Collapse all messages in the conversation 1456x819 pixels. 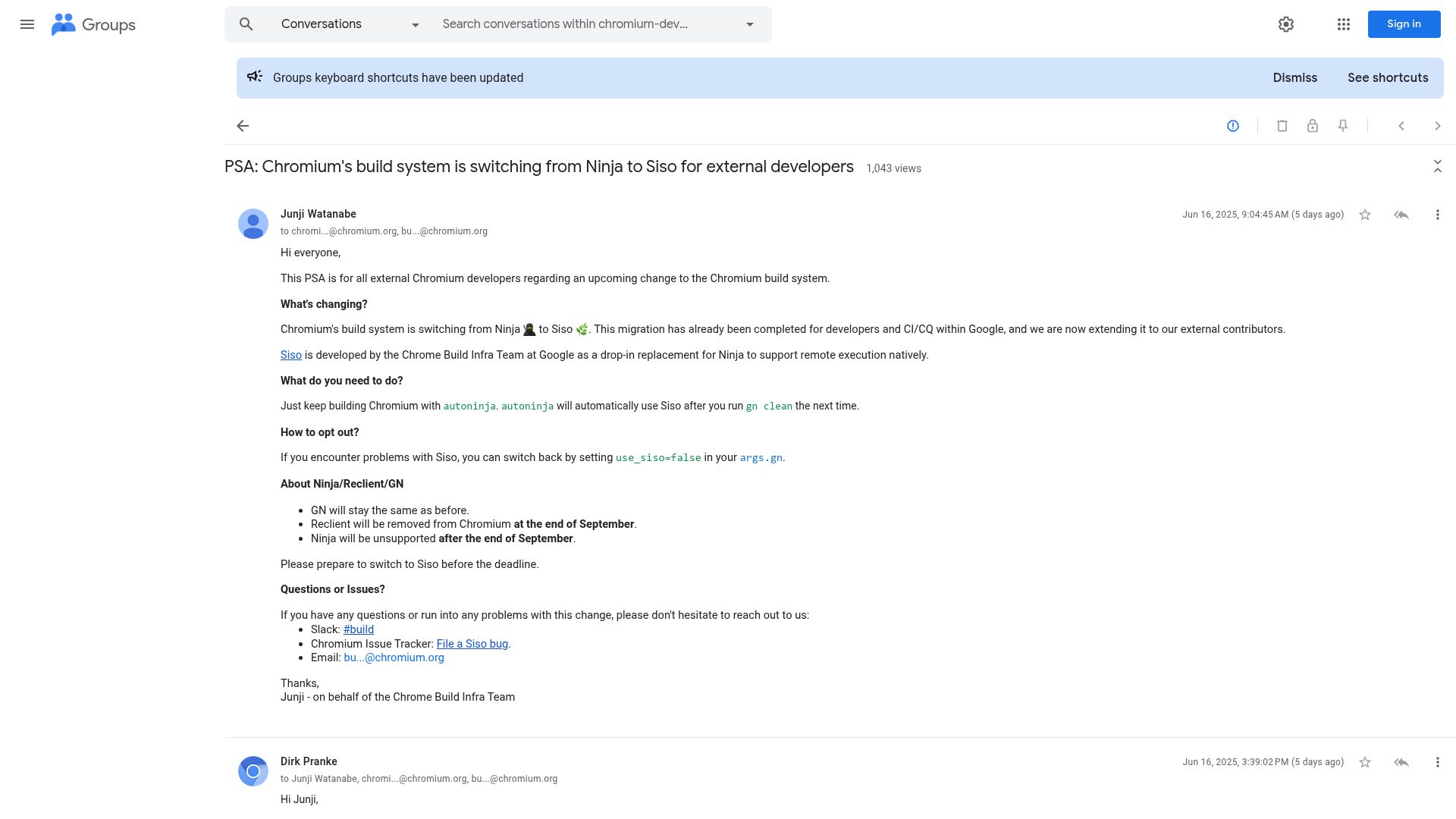(x=1438, y=167)
